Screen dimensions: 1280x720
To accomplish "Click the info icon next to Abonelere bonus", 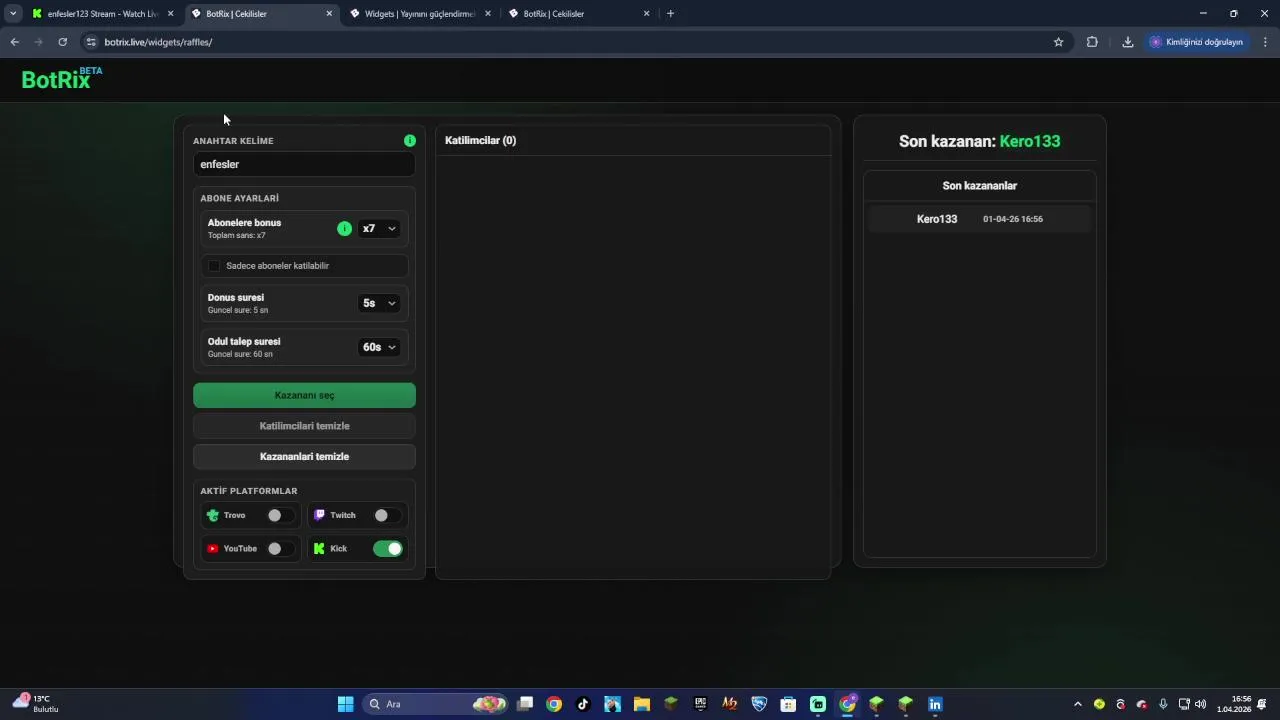I will pyautogui.click(x=344, y=229).
